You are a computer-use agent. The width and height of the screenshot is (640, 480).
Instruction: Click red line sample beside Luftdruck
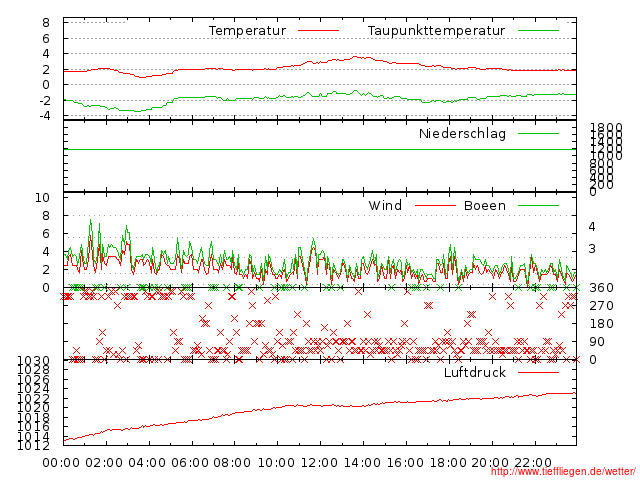[x=538, y=372]
